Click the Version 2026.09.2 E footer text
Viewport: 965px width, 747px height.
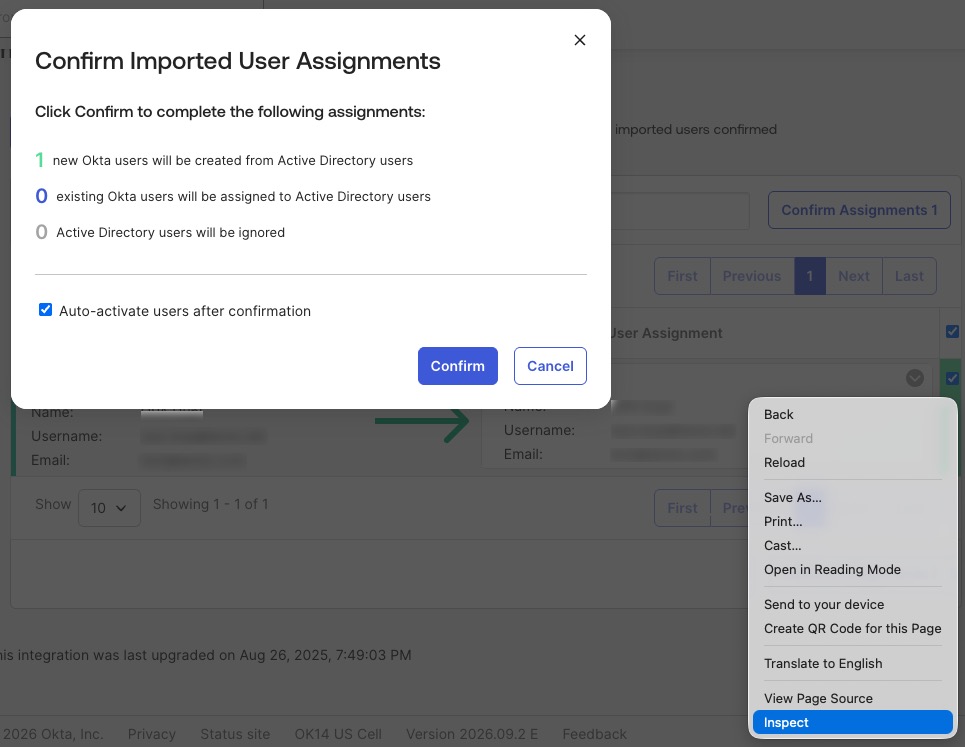[472, 734]
